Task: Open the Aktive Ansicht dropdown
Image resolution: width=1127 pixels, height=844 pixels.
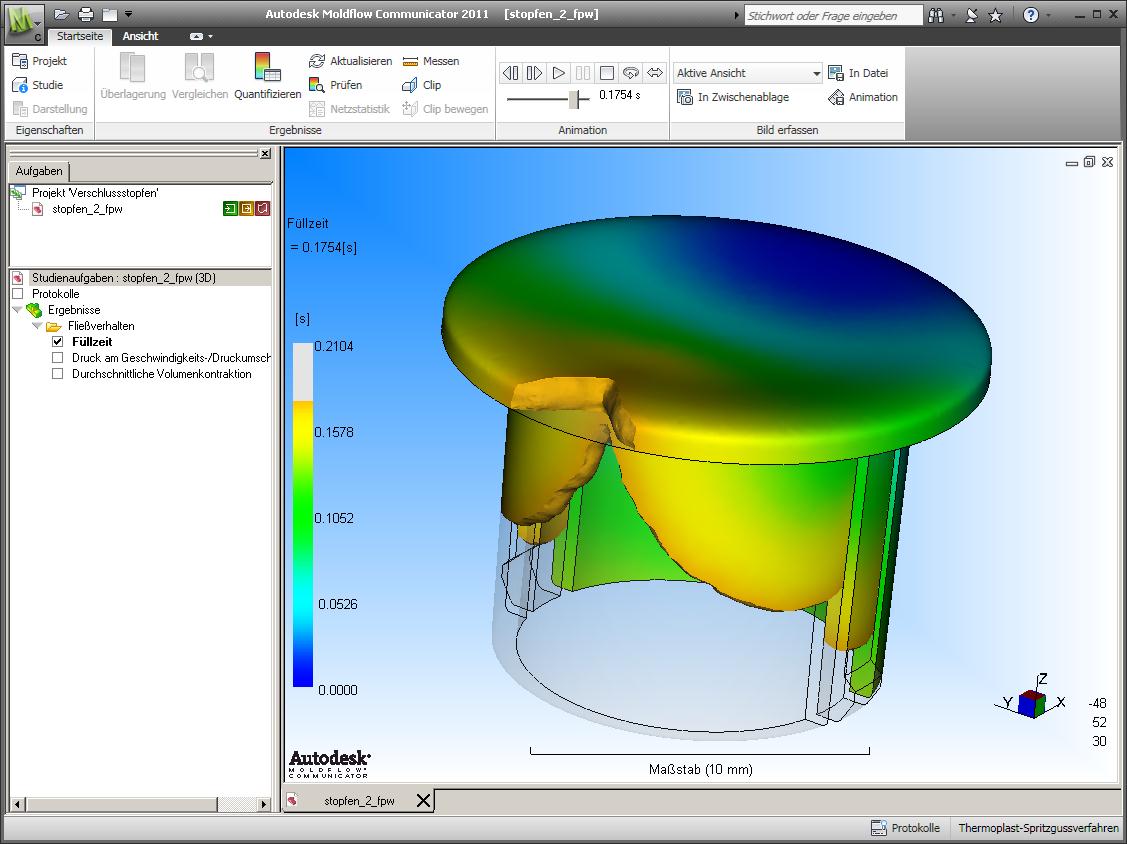Action: [x=816, y=73]
